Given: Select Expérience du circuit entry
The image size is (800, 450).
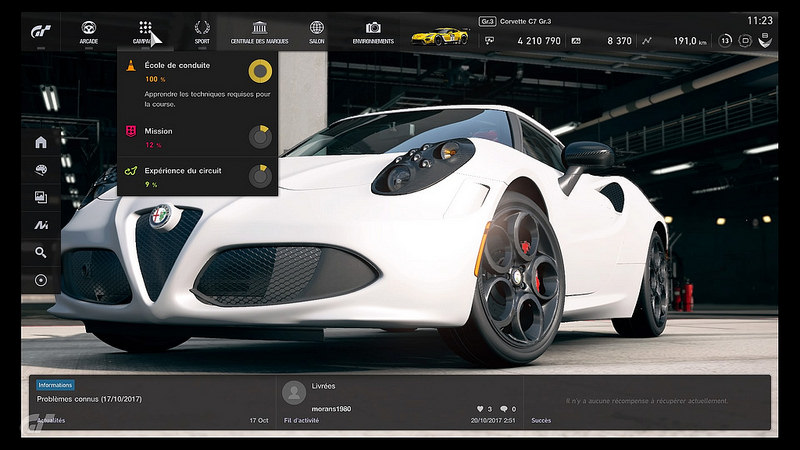Looking at the screenshot, I should [x=197, y=176].
